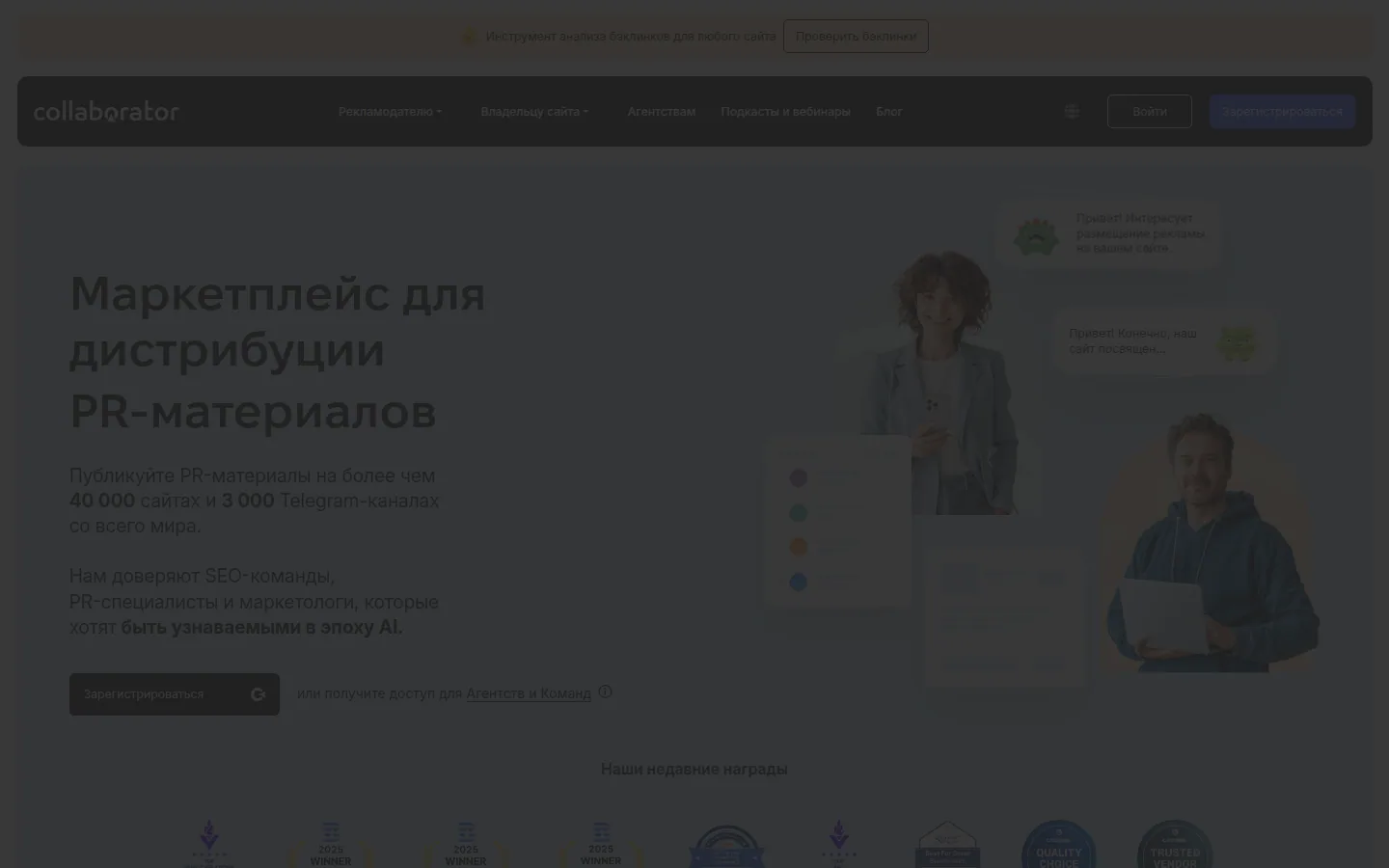
Task: Open the language globe icon
Action: coord(1072,111)
